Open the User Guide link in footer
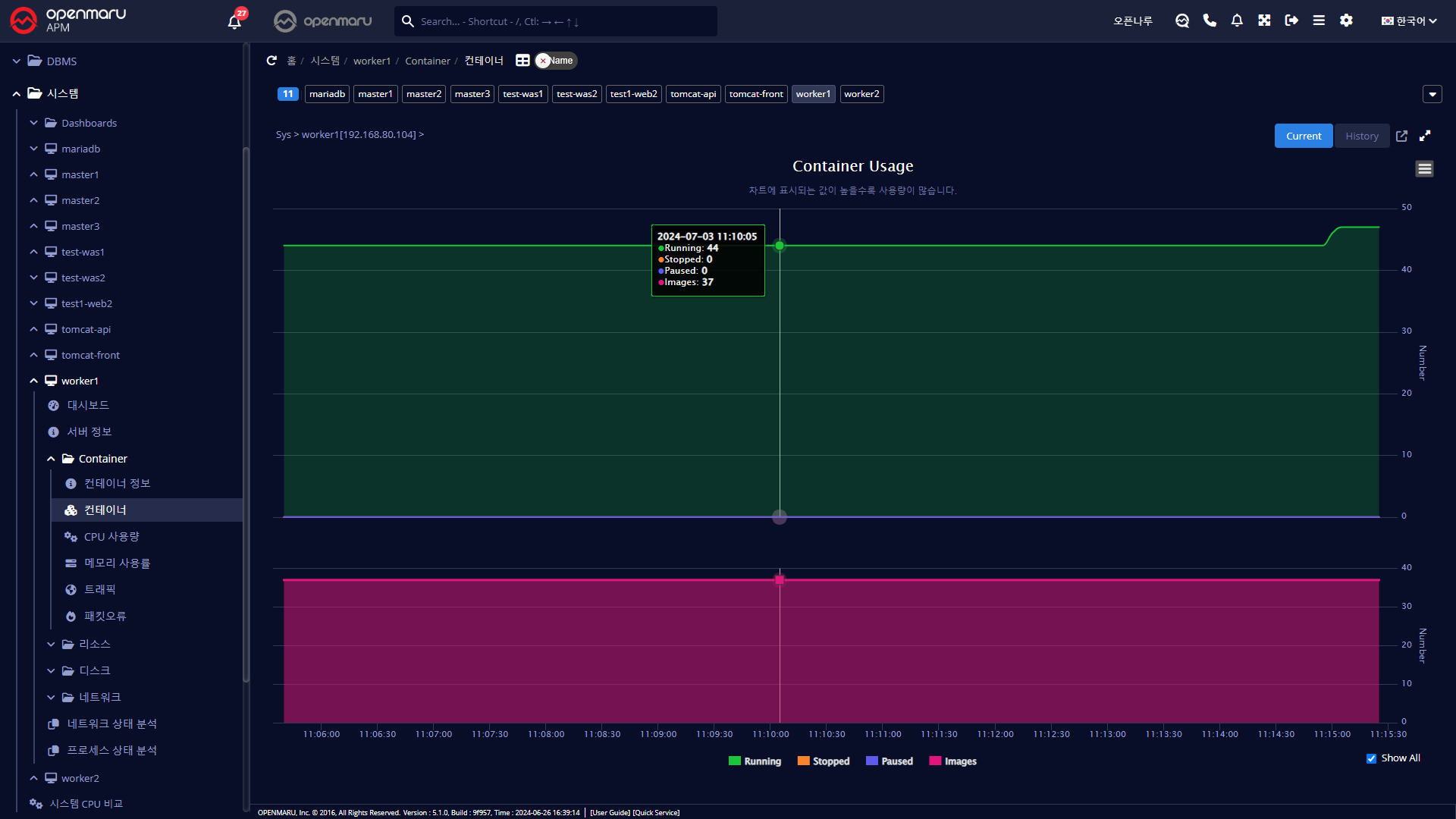 610,812
